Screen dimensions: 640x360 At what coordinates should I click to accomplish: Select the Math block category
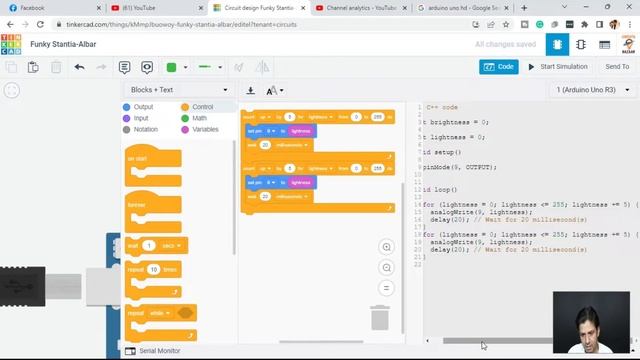(194, 118)
